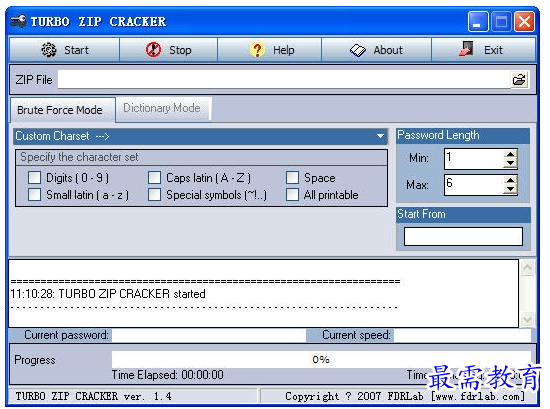Open ZIP file browse folder icon

coord(519,80)
